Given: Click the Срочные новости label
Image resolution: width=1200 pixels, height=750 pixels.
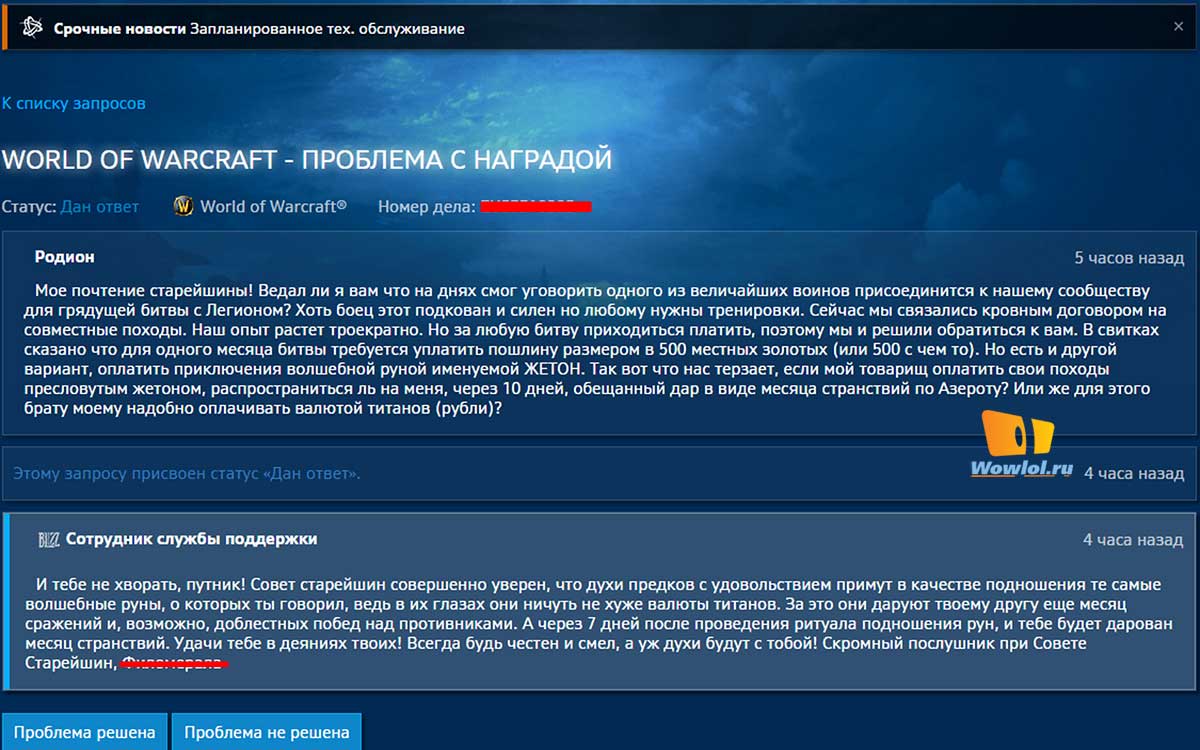Looking at the screenshot, I should point(120,28).
